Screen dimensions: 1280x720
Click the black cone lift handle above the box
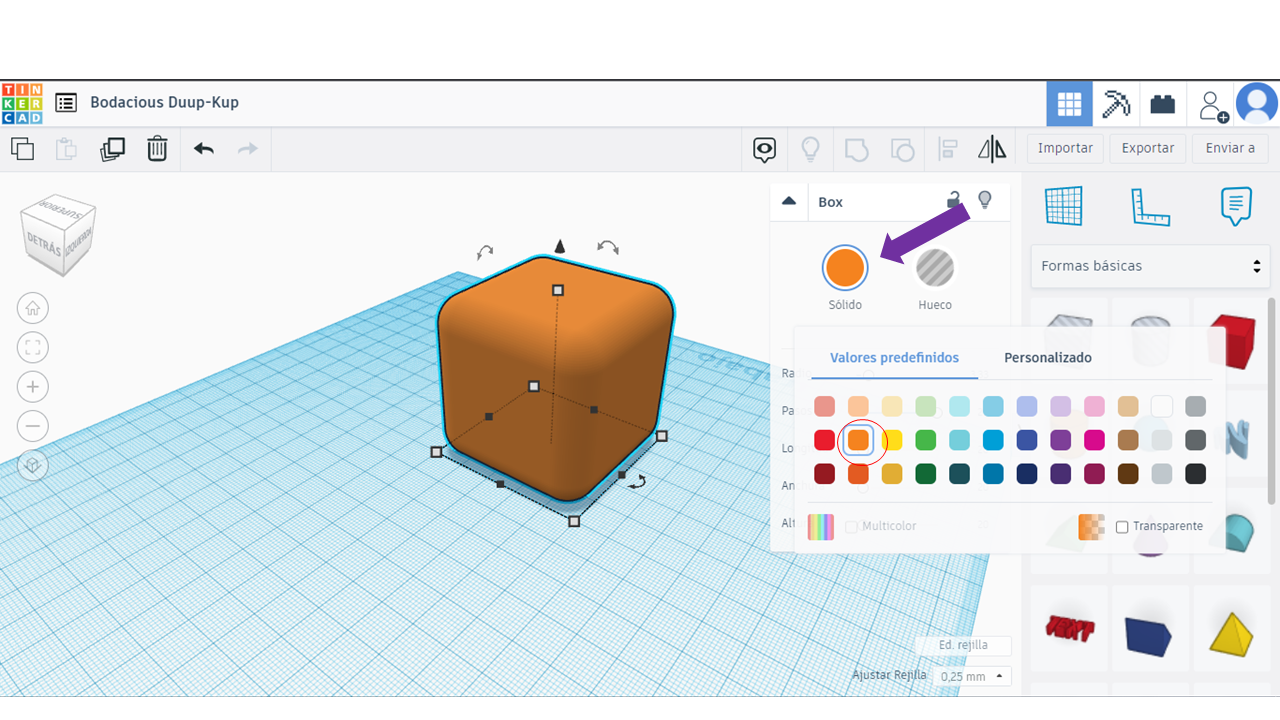560,247
